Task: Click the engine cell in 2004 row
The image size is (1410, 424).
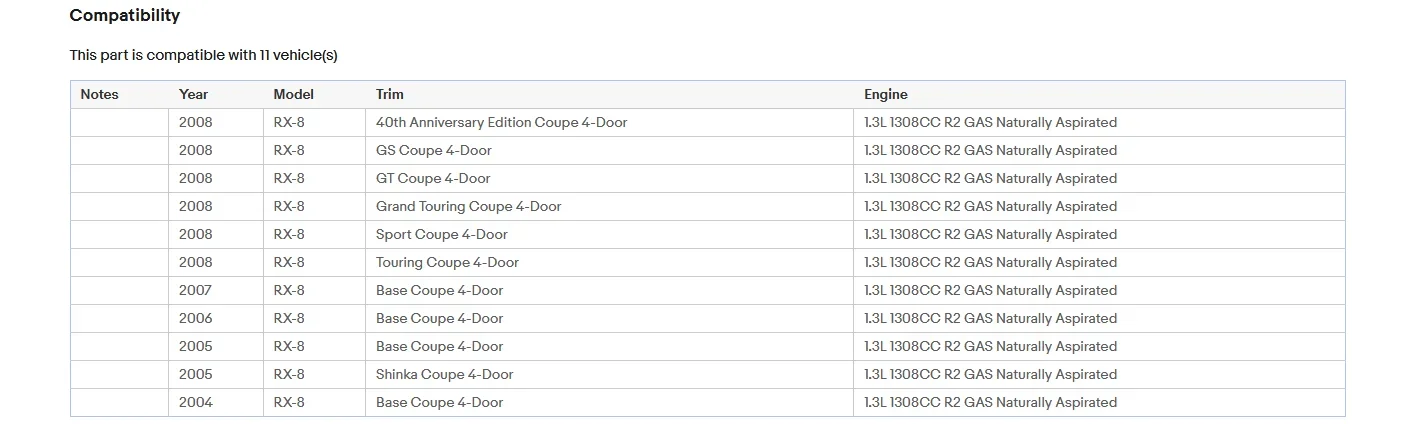Action: point(990,402)
